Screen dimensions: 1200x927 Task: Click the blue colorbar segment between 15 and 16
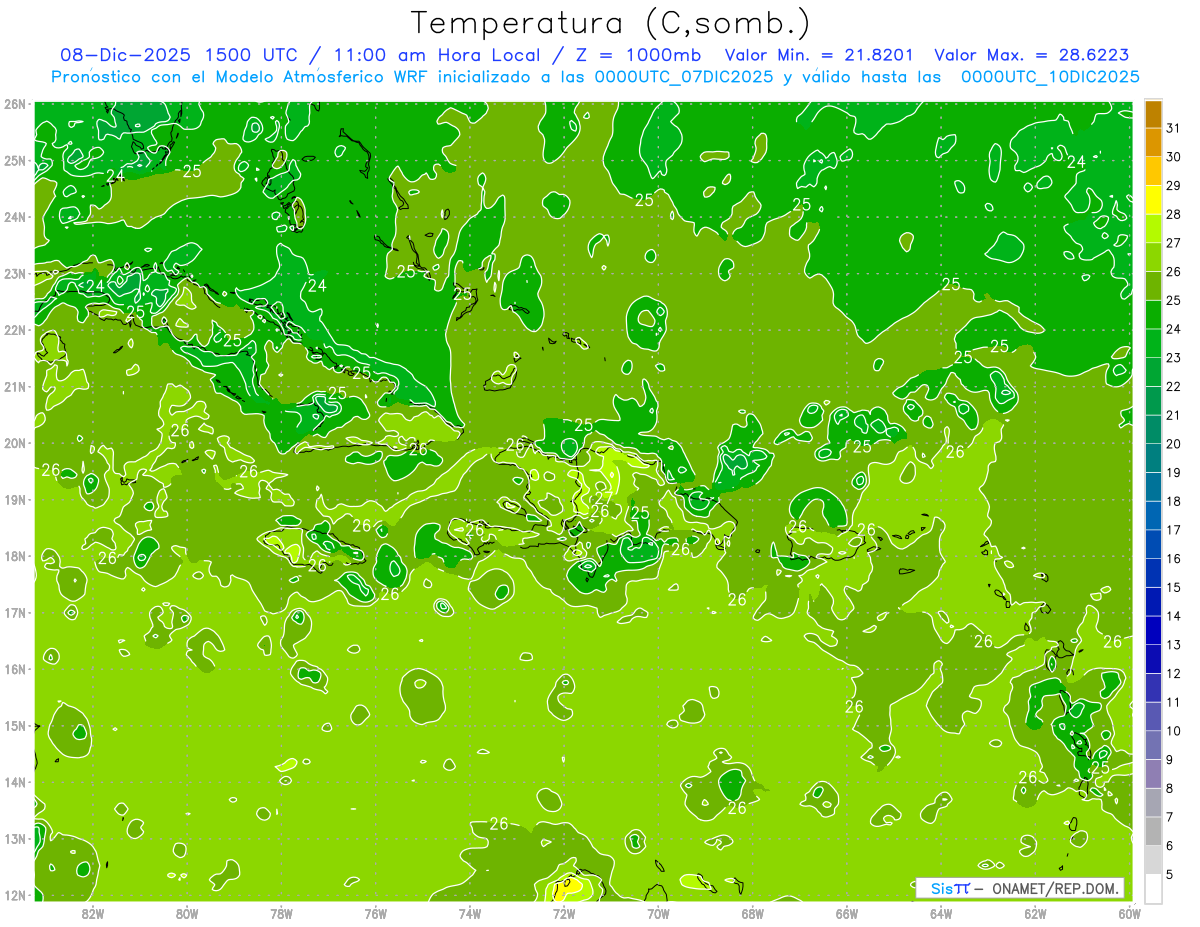pos(1153,573)
